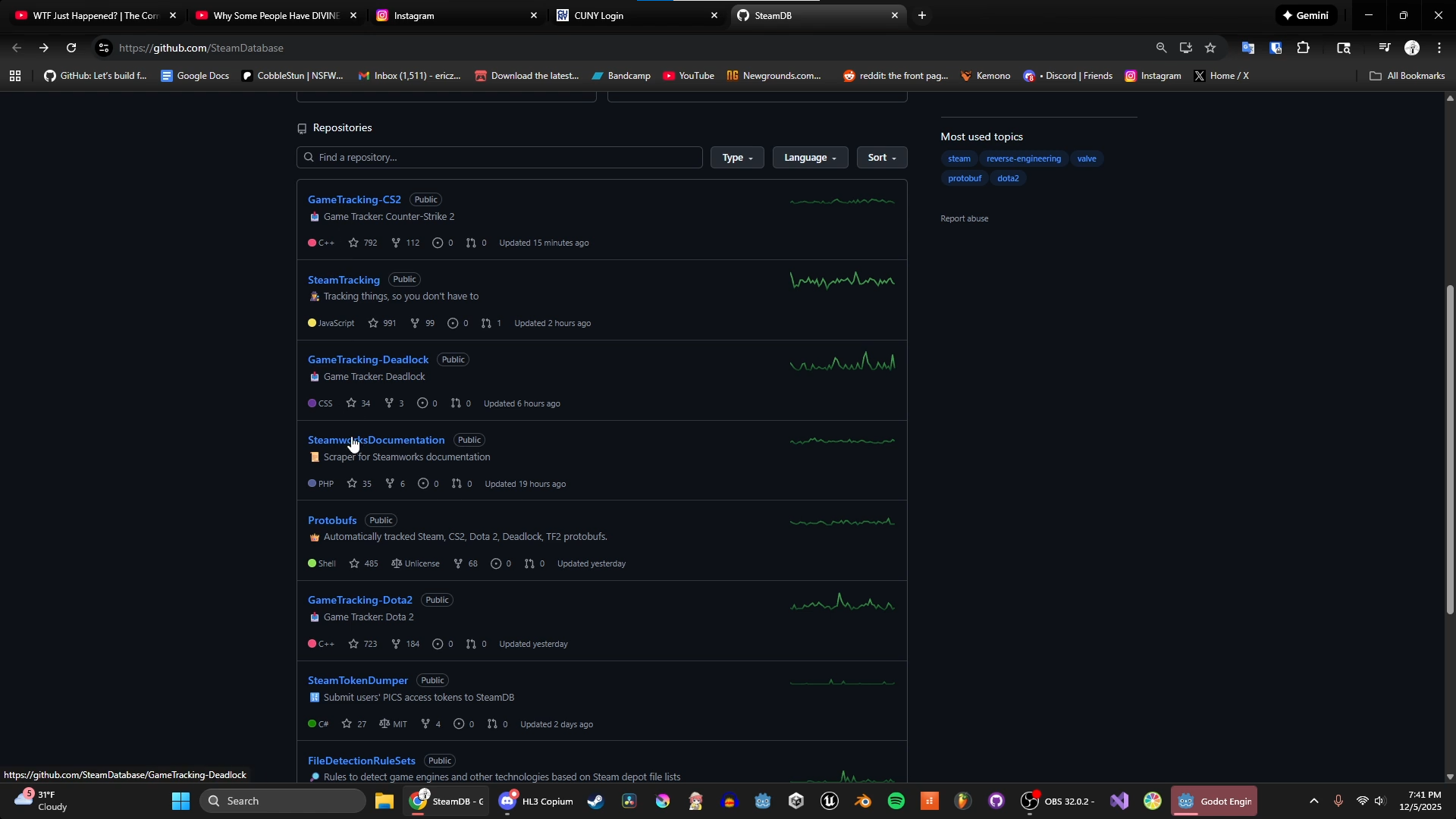This screenshot has width=1456, height=819.
Task: Open the YouTube bookmark
Action: click(689, 76)
